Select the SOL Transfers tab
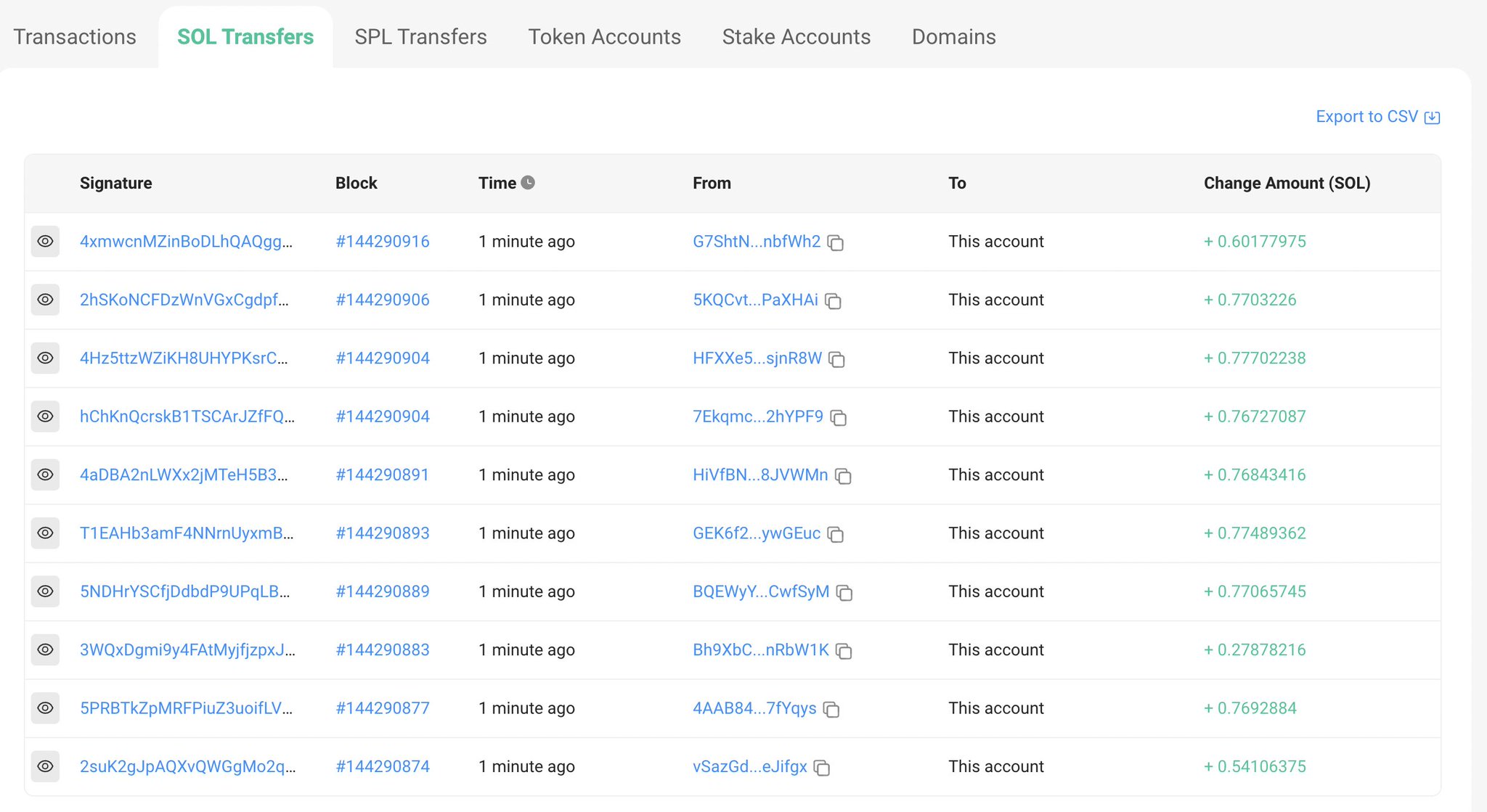1487x812 pixels. pyautogui.click(x=245, y=37)
